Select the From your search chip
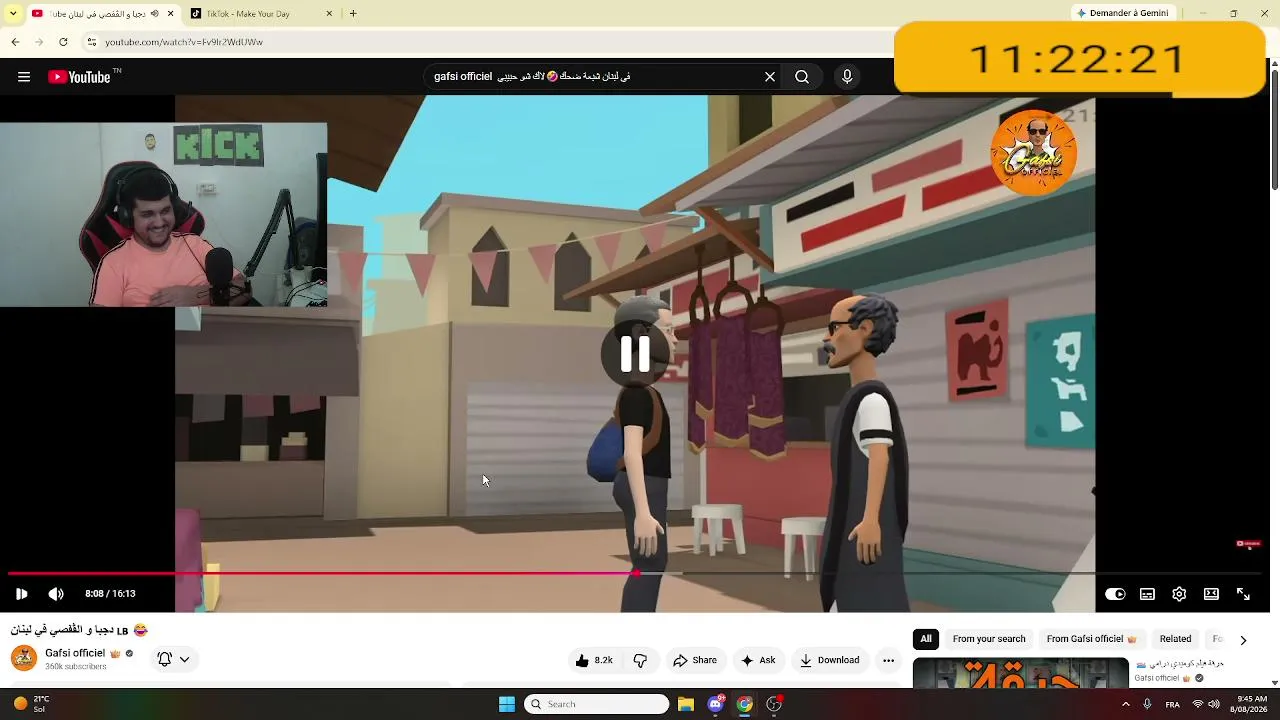This screenshot has height=720, width=1280. [989, 639]
